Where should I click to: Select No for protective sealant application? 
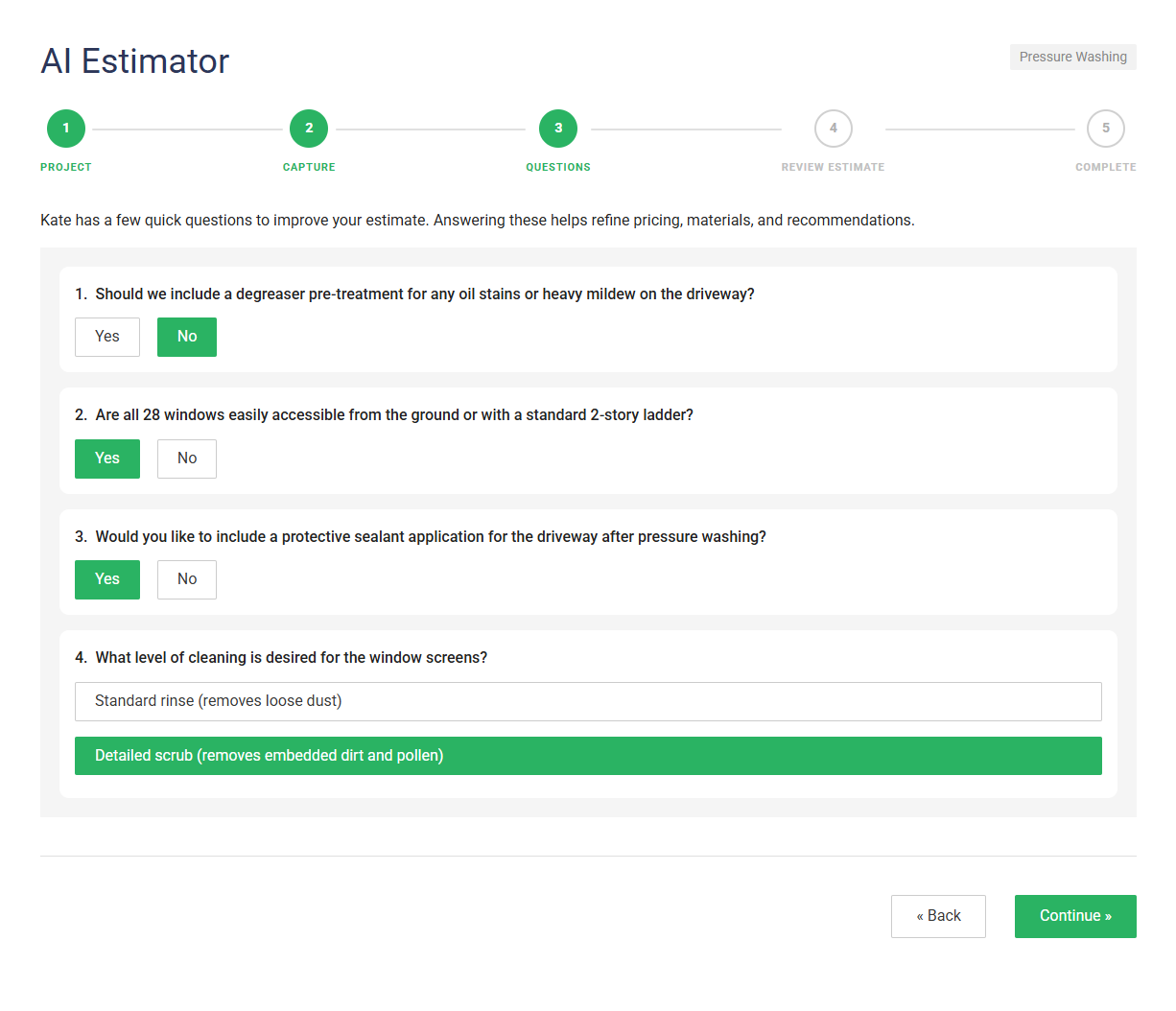pos(187,579)
